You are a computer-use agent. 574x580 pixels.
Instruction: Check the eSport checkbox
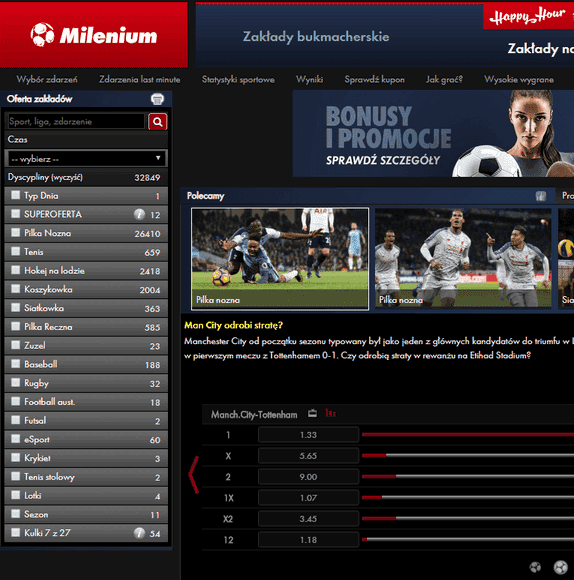click(x=16, y=439)
